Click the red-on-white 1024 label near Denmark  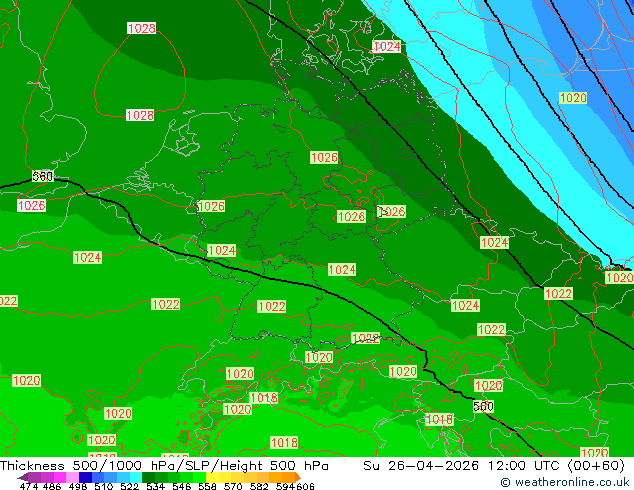387,46
